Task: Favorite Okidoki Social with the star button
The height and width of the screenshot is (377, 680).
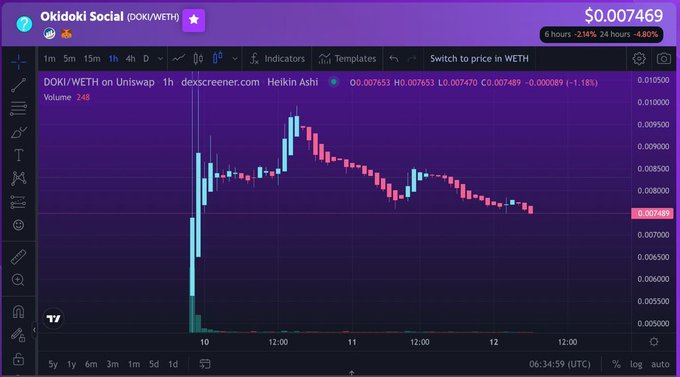Action: [x=193, y=20]
